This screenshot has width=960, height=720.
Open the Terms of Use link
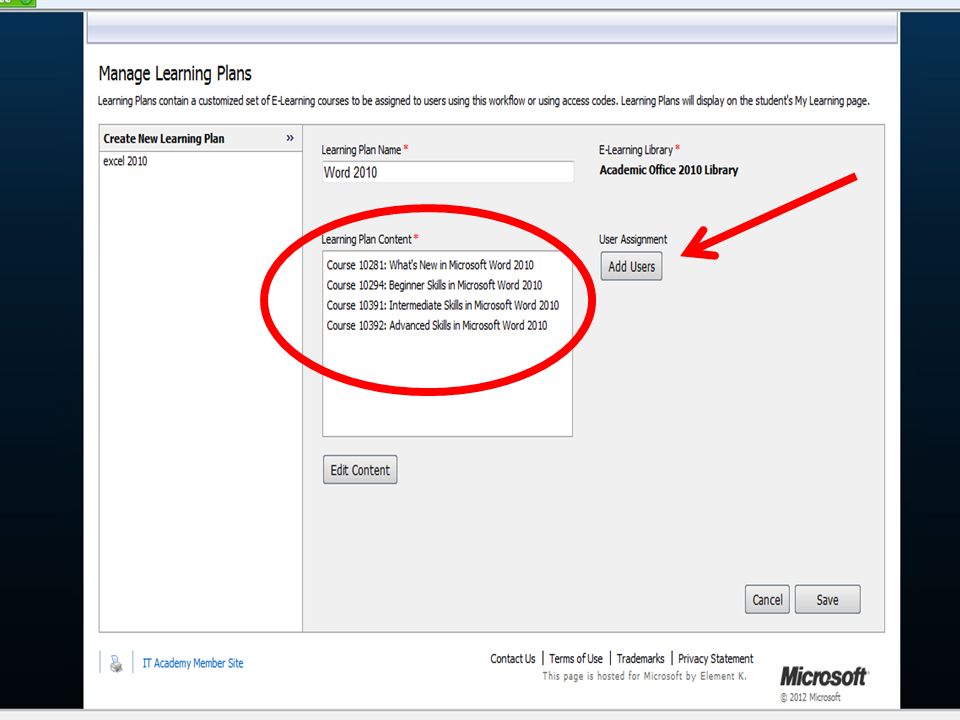pos(576,659)
